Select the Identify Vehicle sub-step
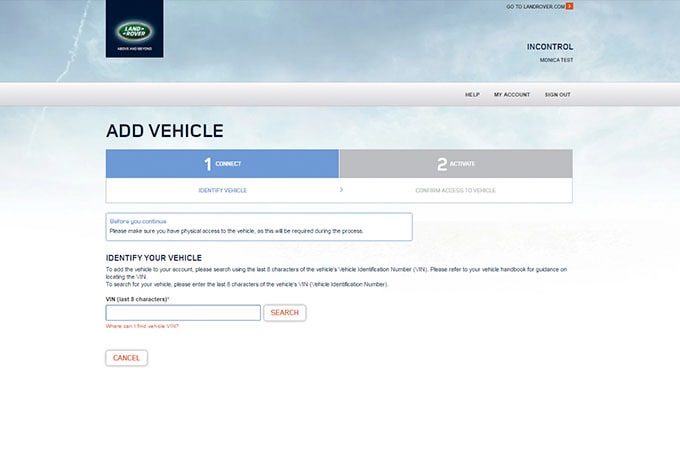This screenshot has height=450, width=680. [x=222, y=189]
